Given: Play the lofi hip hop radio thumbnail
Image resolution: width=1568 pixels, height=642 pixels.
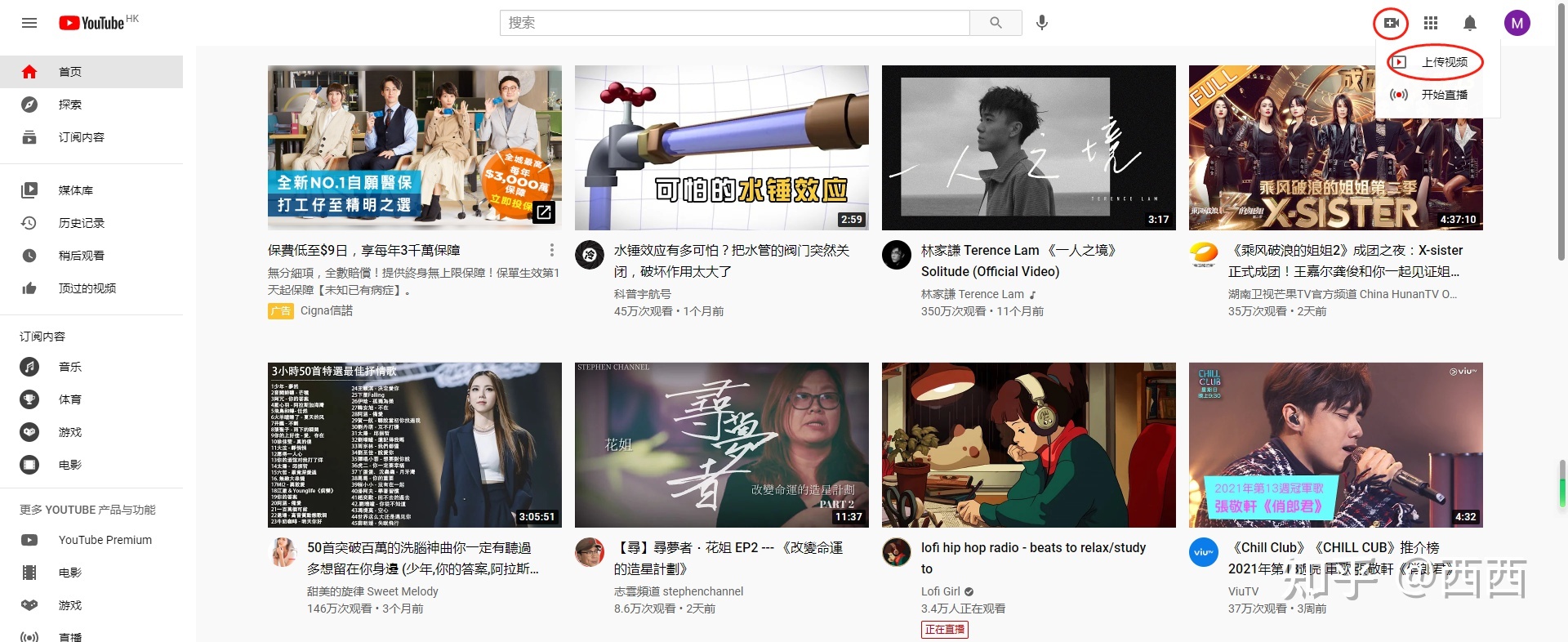Looking at the screenshot, I should [x=1029, y=445].
